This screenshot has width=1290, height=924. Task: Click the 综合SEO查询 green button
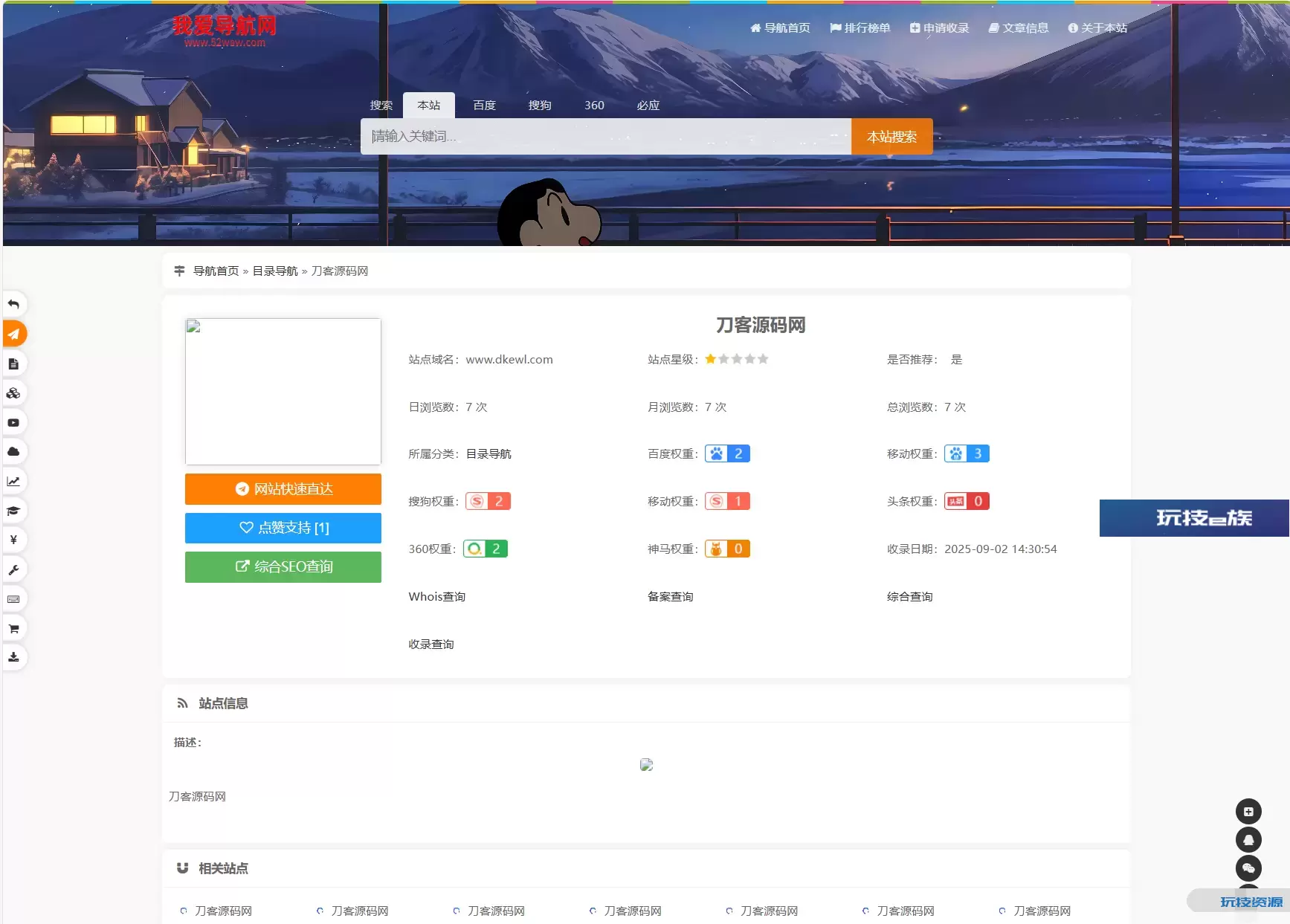click(x=283, y=567)
